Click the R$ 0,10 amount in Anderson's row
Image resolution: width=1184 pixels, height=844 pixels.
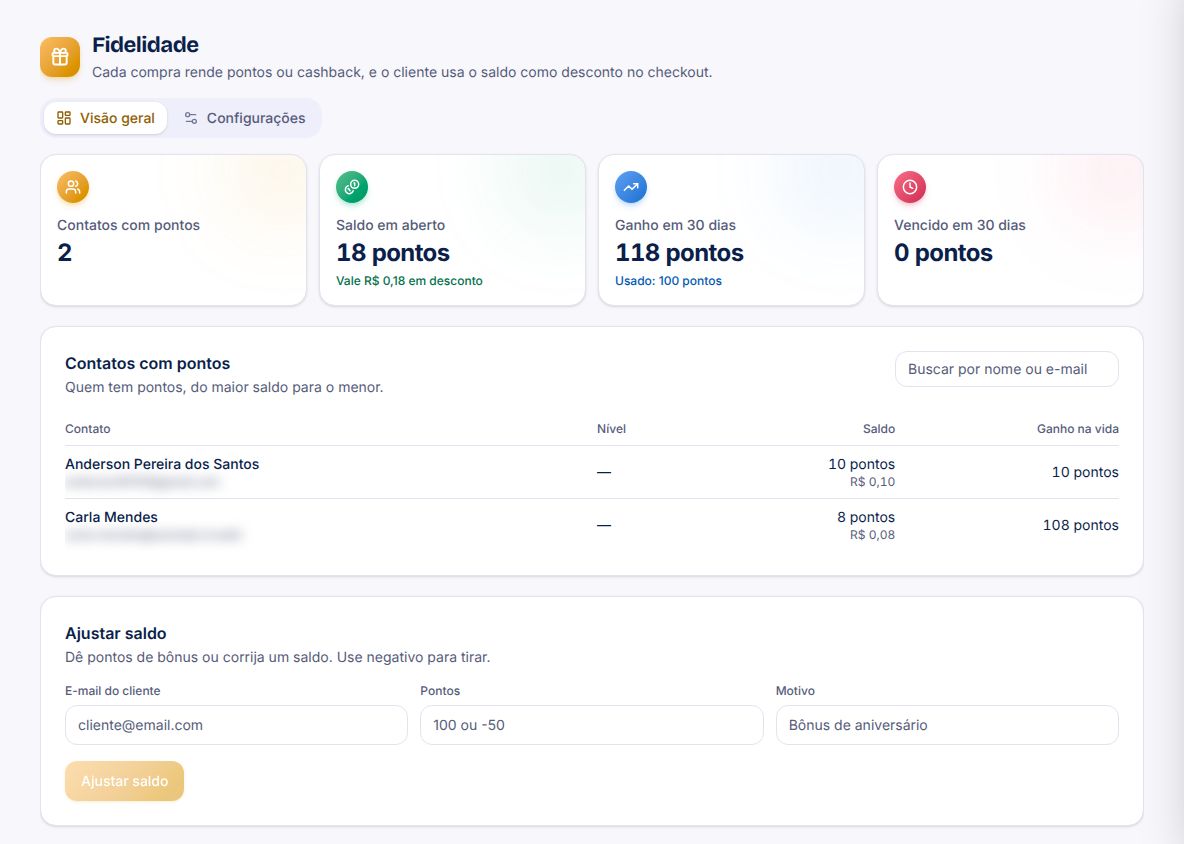872,482
